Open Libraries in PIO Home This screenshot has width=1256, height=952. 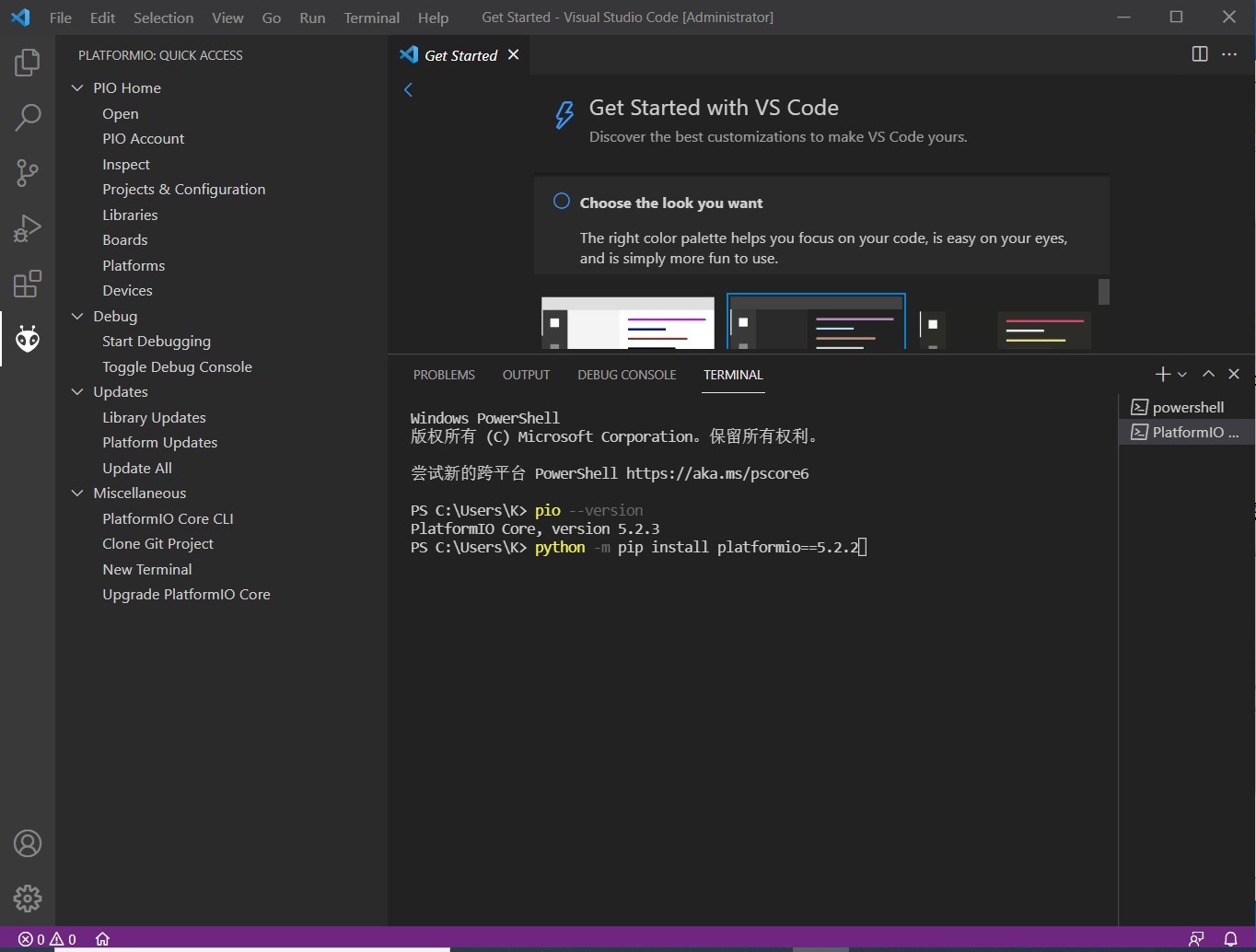coord(130,215)
